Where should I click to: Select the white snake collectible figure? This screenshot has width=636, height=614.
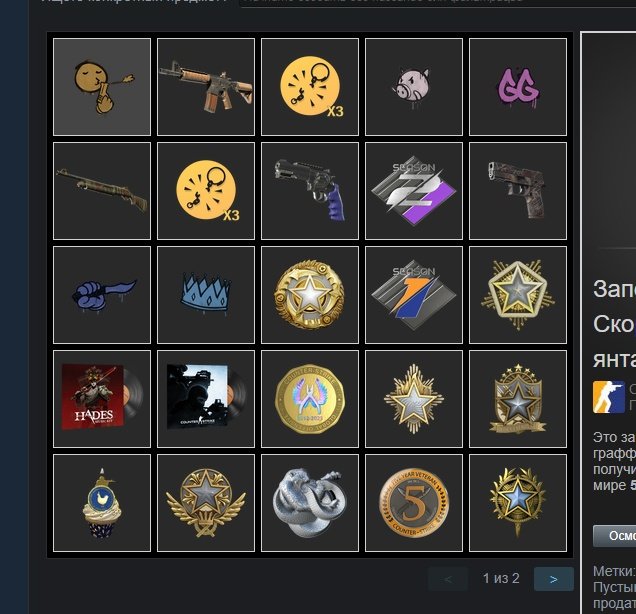point(310,503)
